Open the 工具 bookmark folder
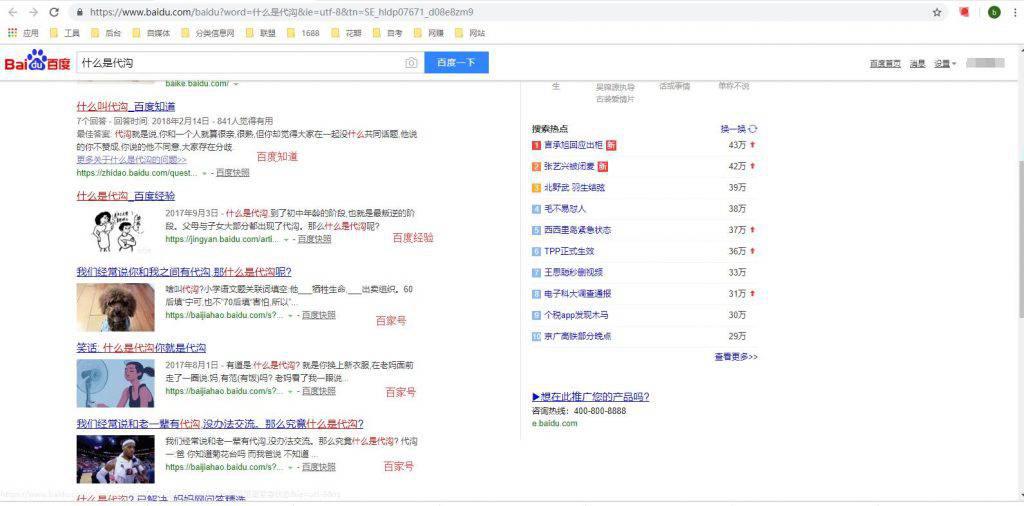 click(x=65, y=33)
